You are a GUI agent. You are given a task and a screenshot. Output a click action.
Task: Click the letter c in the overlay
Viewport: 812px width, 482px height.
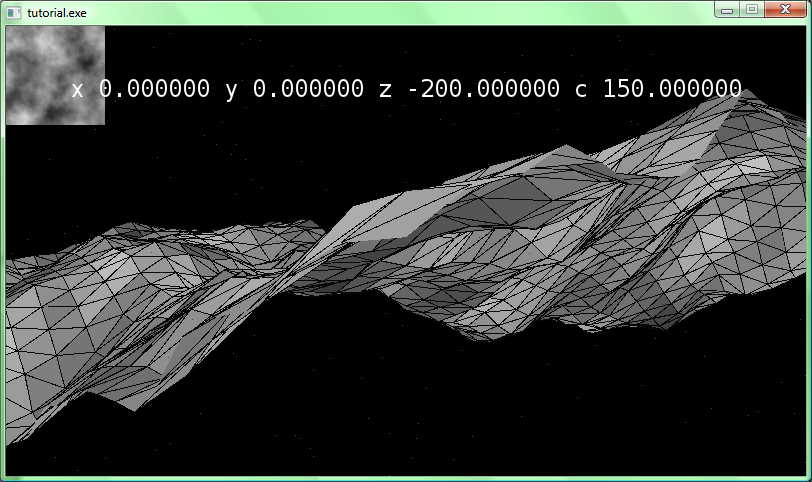pyautogui.click(x=581, y=90)
